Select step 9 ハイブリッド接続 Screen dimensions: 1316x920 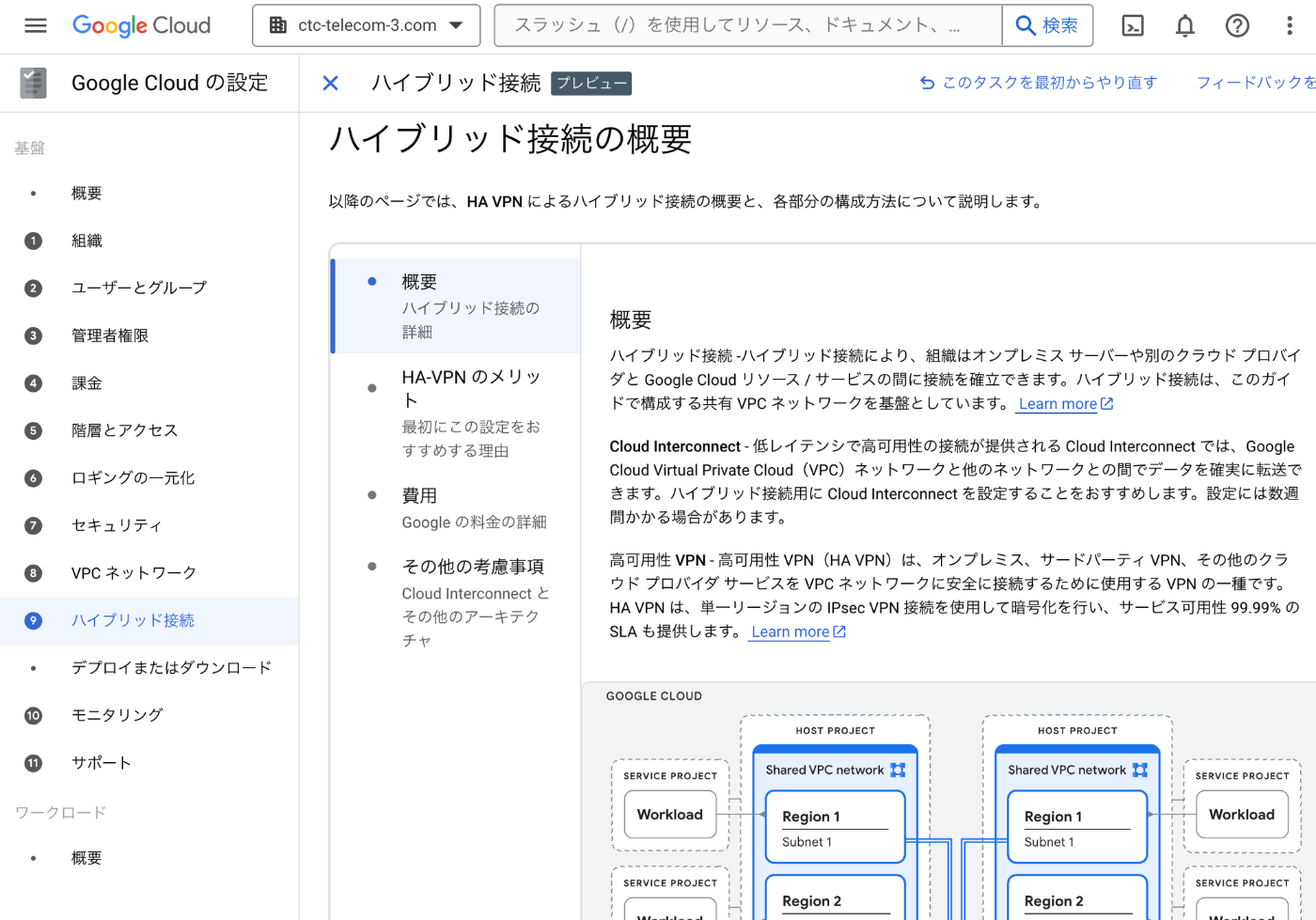pyautogui.click(x=149, y=620)
